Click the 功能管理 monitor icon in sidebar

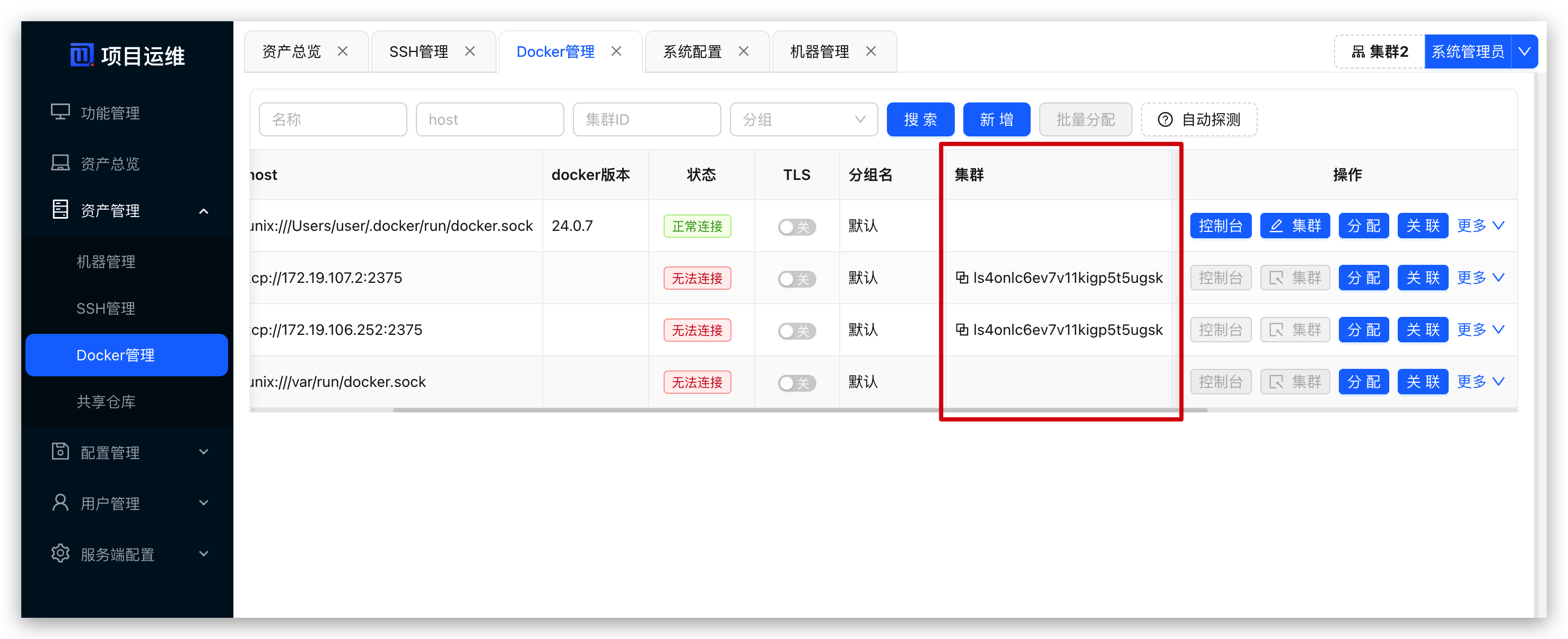pos(59,112)
